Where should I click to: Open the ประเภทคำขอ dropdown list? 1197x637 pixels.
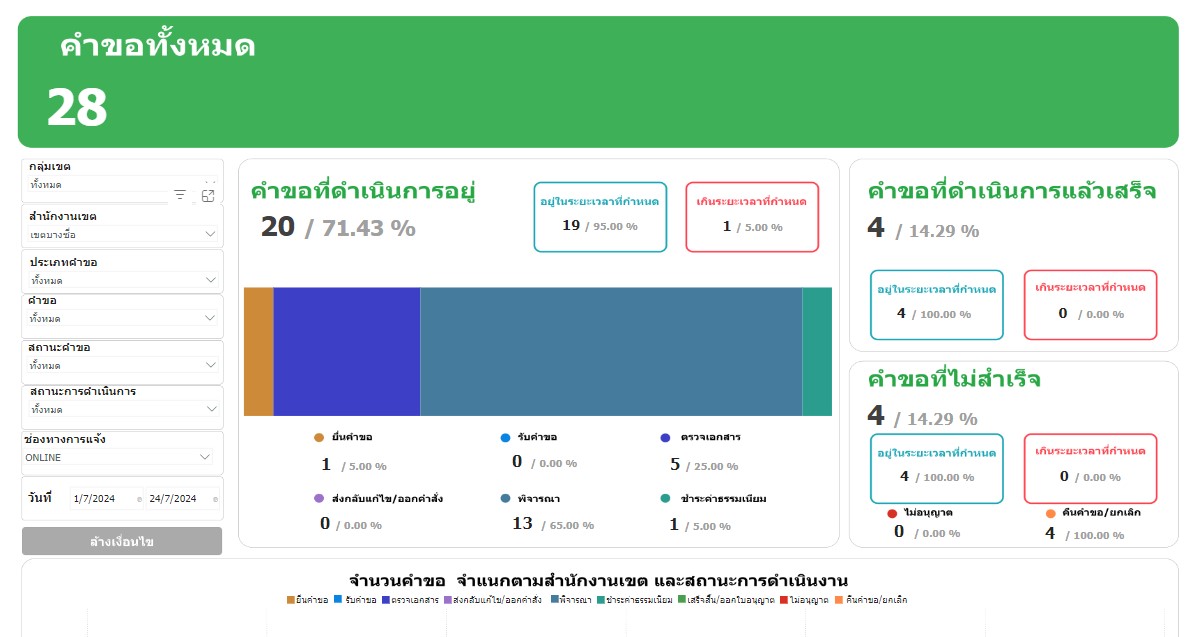(209, 280)
